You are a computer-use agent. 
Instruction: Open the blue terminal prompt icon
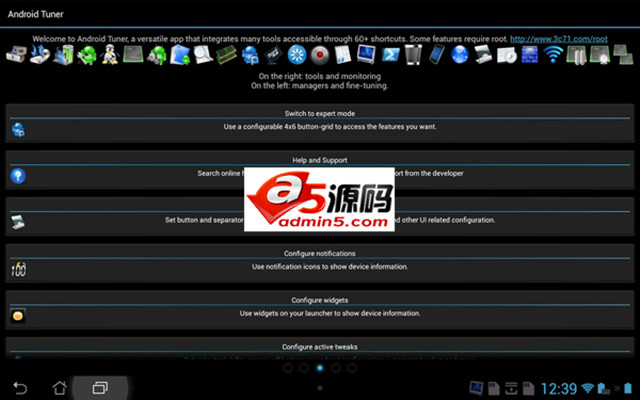pyautogui.click(x=390, y=55)
